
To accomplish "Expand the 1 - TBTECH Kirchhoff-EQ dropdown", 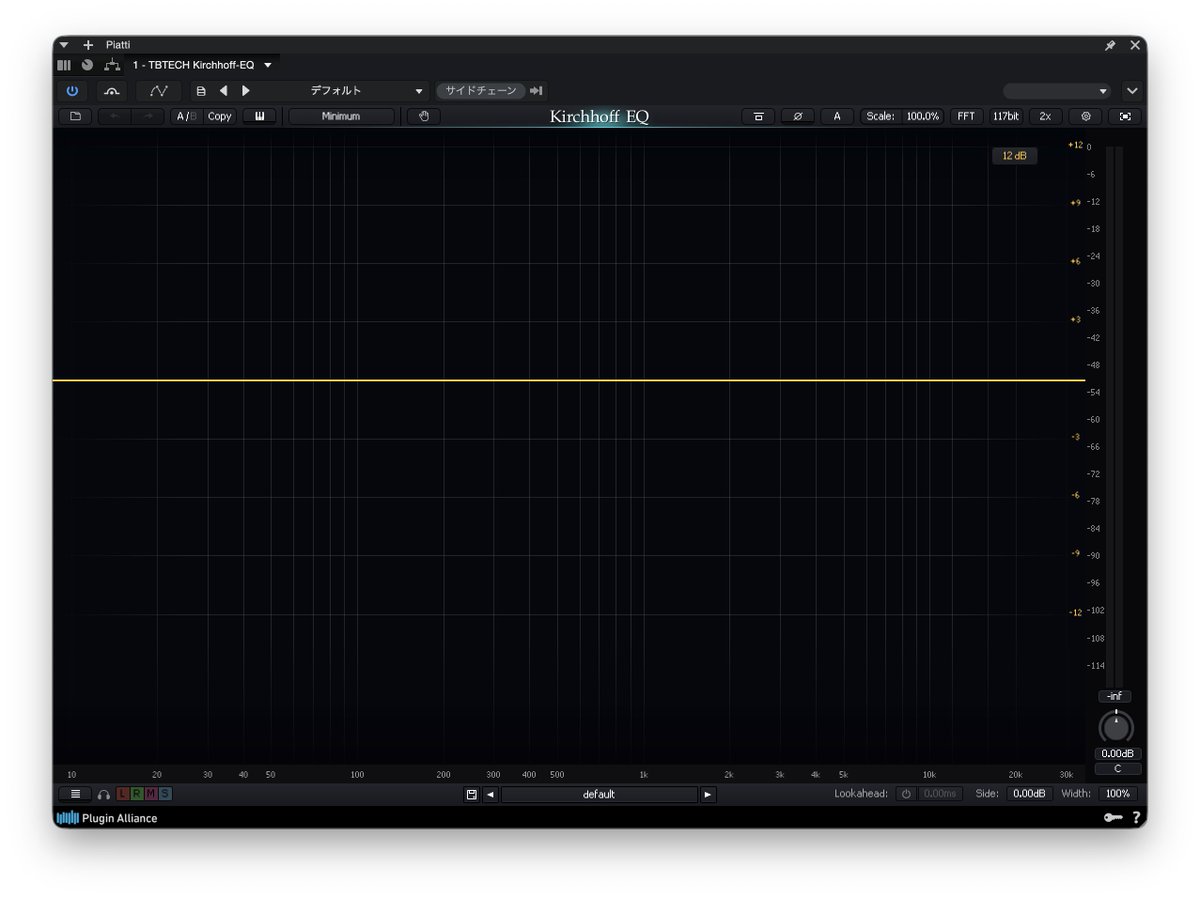I will [268, 65].
